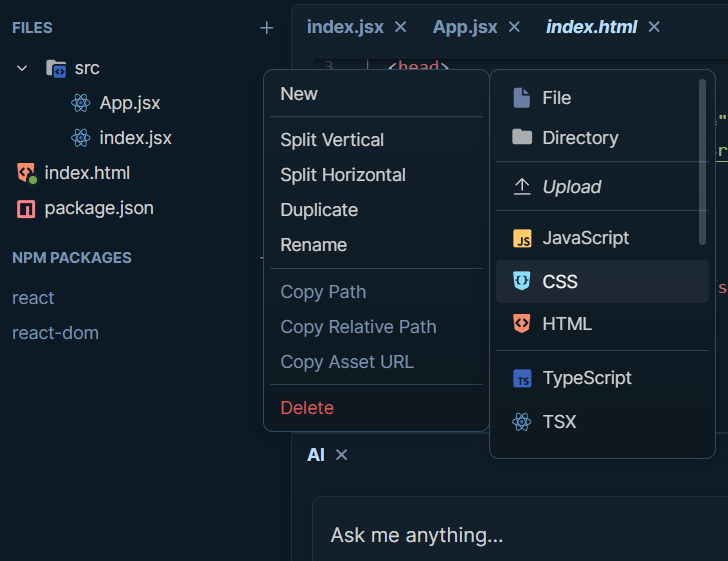Open the react-dom npm package

pyautogui.click(x=55, y=333)
